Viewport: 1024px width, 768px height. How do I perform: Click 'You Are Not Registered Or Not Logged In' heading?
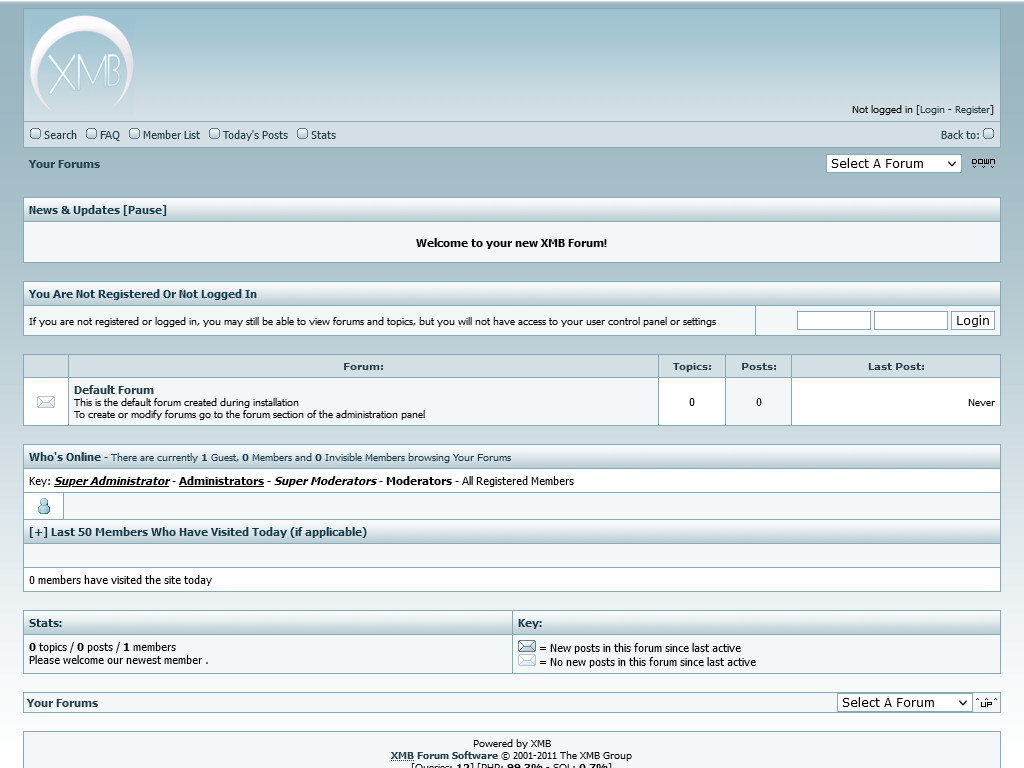click(x=142, y=294)
